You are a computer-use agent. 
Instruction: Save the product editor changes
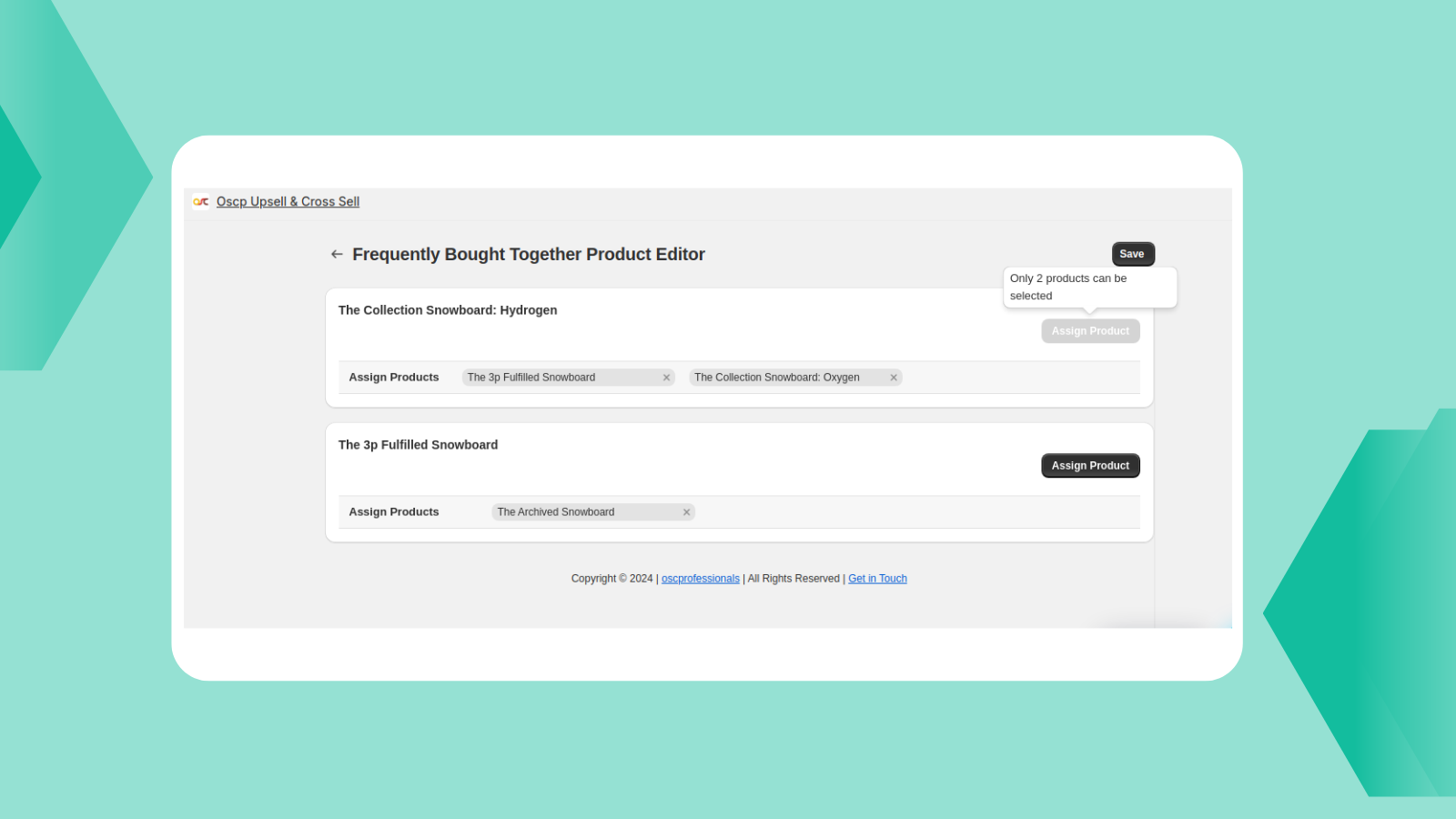(x=1132, y=254)
